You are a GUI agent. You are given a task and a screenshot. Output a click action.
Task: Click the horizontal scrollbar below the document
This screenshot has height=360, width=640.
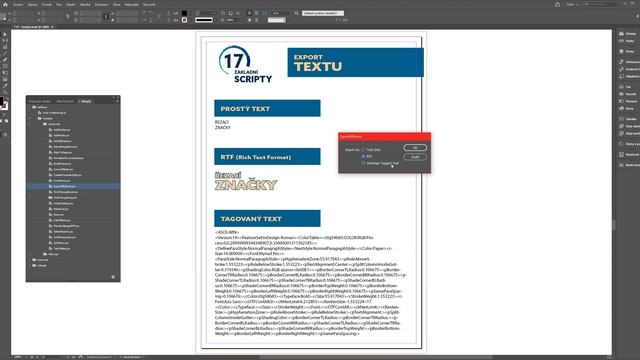click(x=376, y=357)
